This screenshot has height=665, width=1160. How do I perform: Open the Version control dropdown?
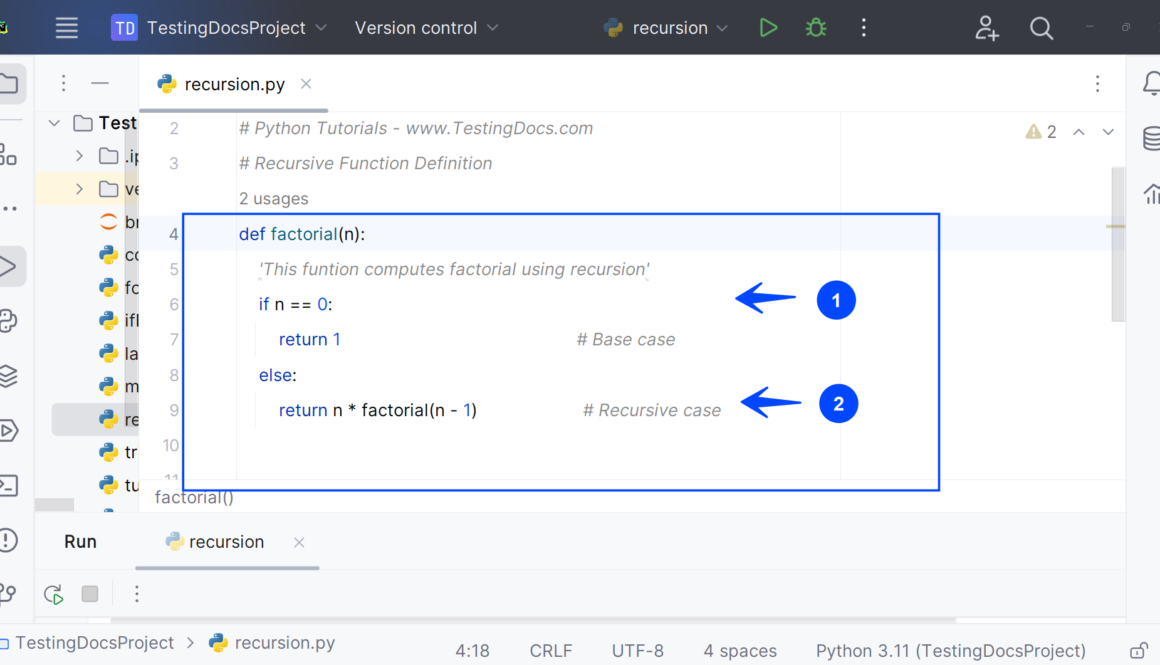tap(426, 28)
